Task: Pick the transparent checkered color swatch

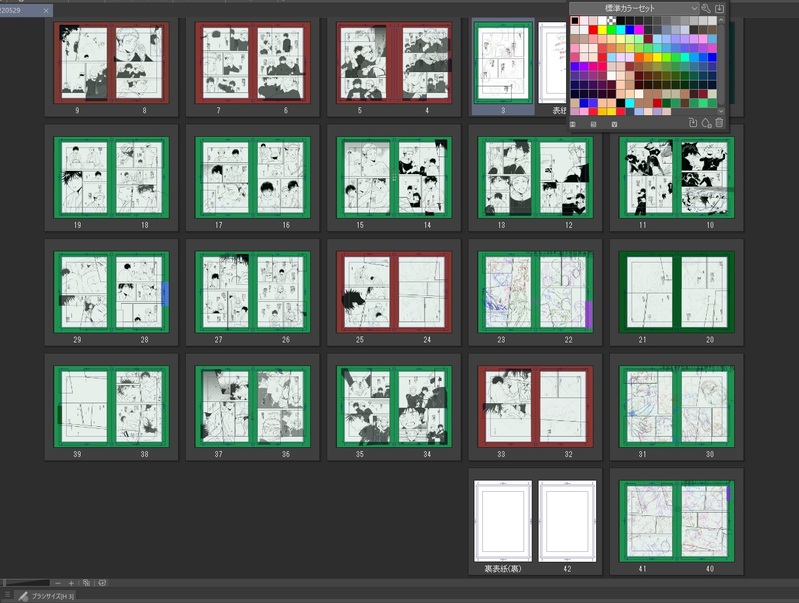Action: 611,20
